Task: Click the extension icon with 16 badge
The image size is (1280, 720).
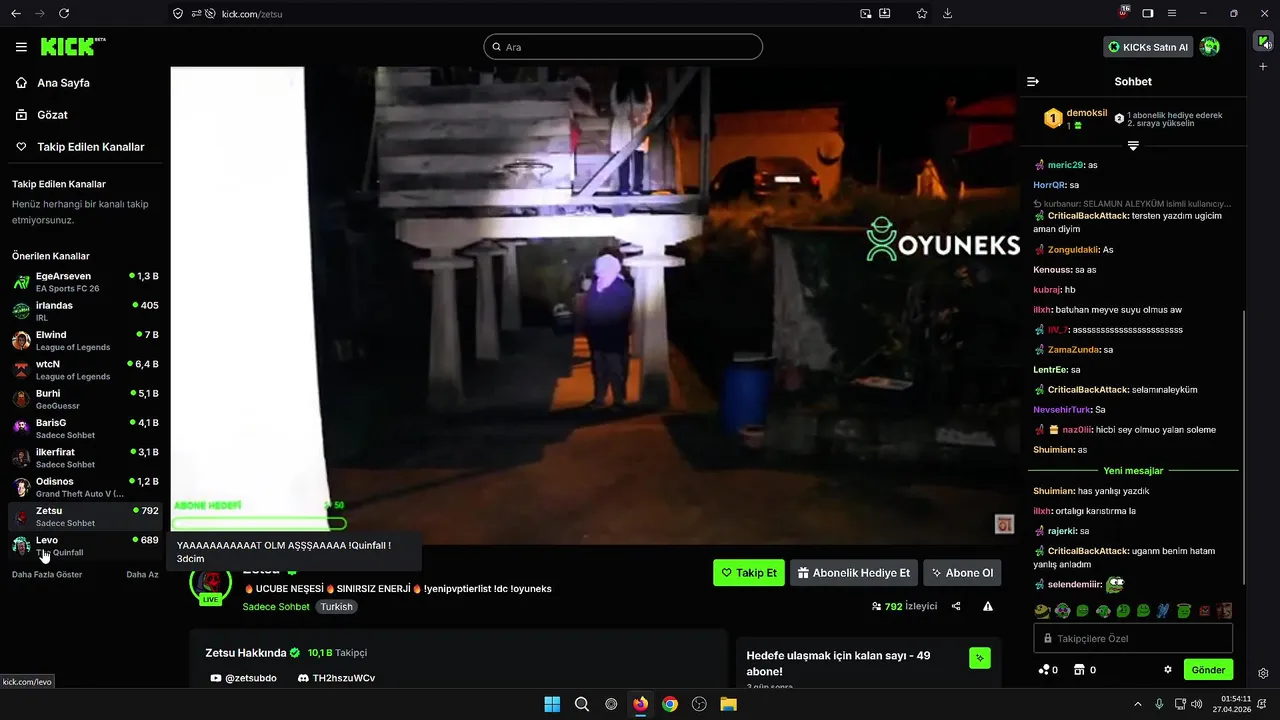Action: (x=1124, y=12)
